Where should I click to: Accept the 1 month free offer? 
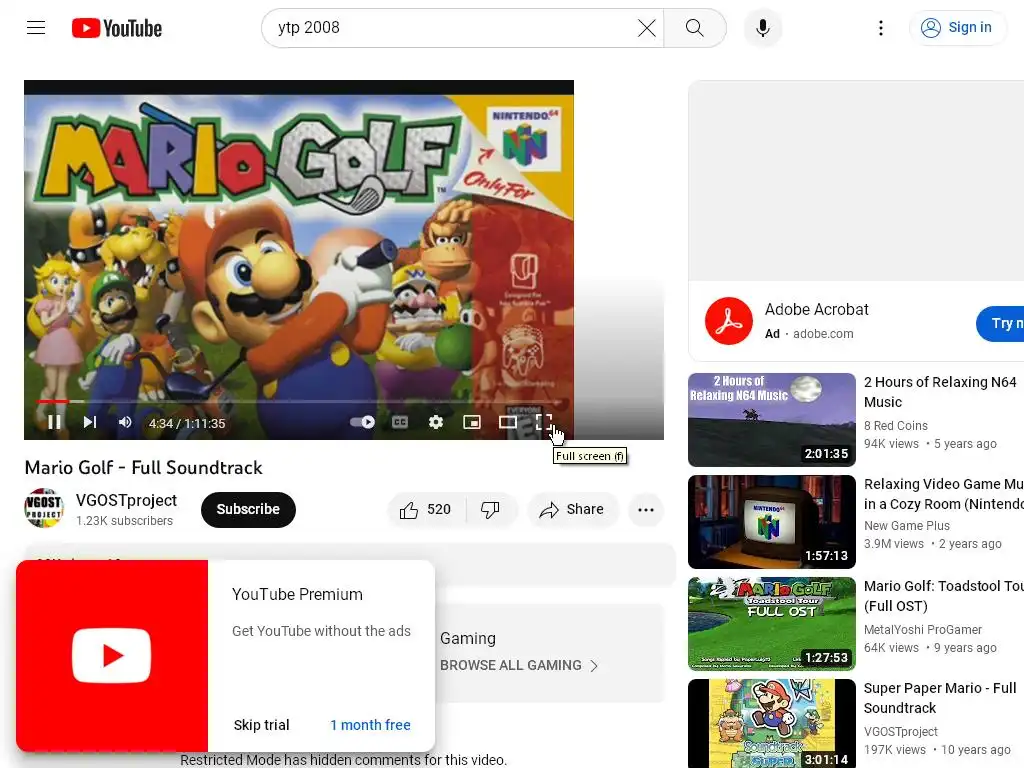[x=370, y=725]
